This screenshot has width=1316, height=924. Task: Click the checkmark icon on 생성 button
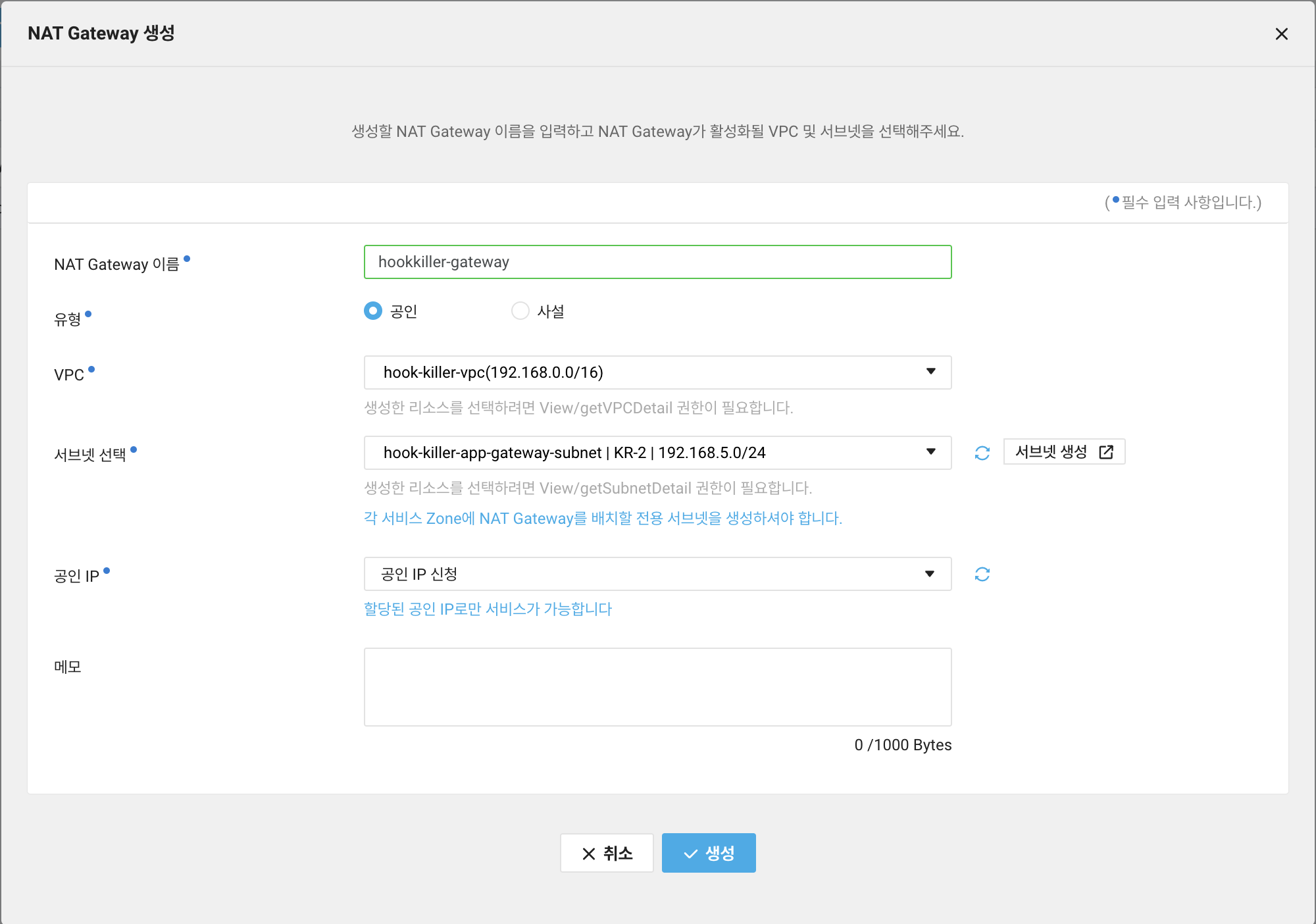pos(690,854)
